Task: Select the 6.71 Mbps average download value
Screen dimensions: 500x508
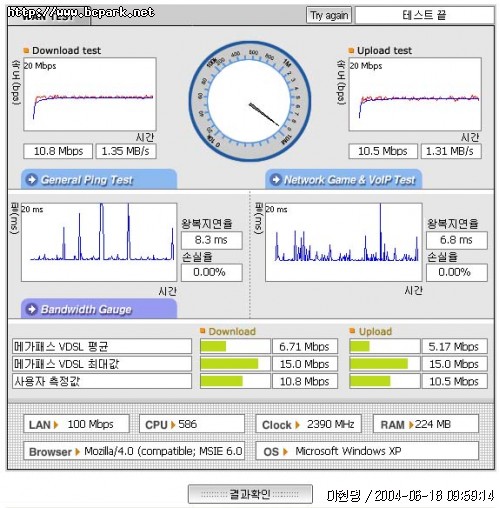Action: [x=305, y=347]
